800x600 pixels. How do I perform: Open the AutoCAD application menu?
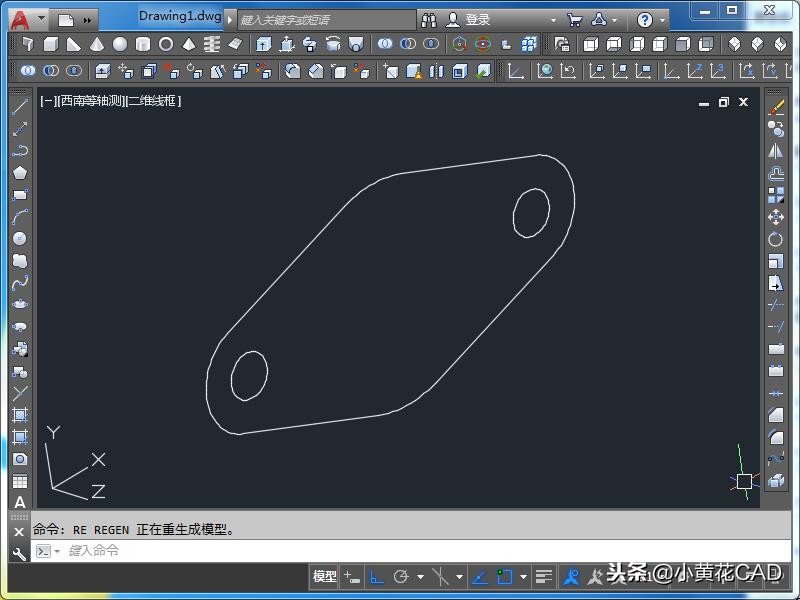pyautogui.click(x=20, y=19)
